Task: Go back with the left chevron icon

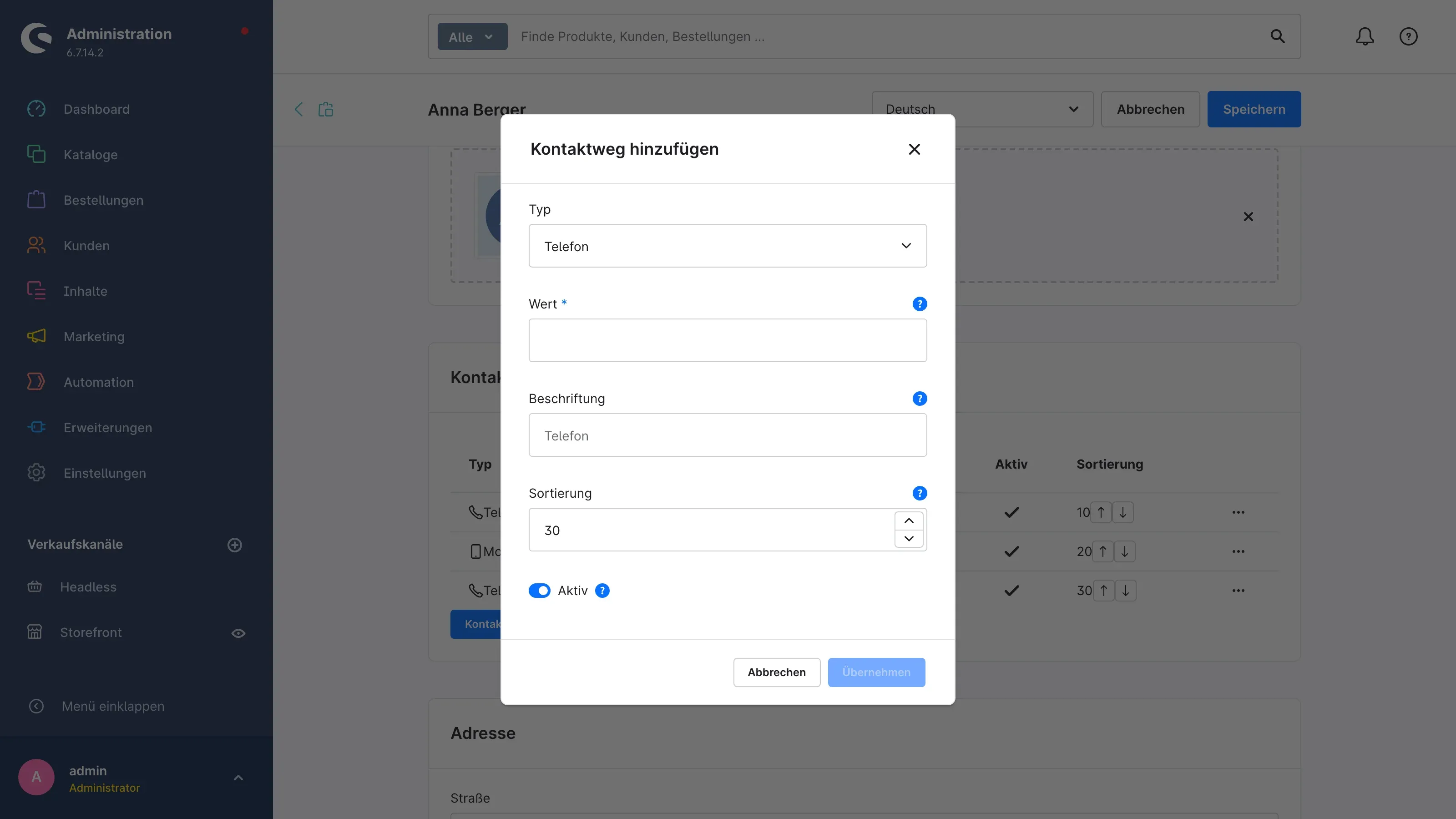Action: 299,109
